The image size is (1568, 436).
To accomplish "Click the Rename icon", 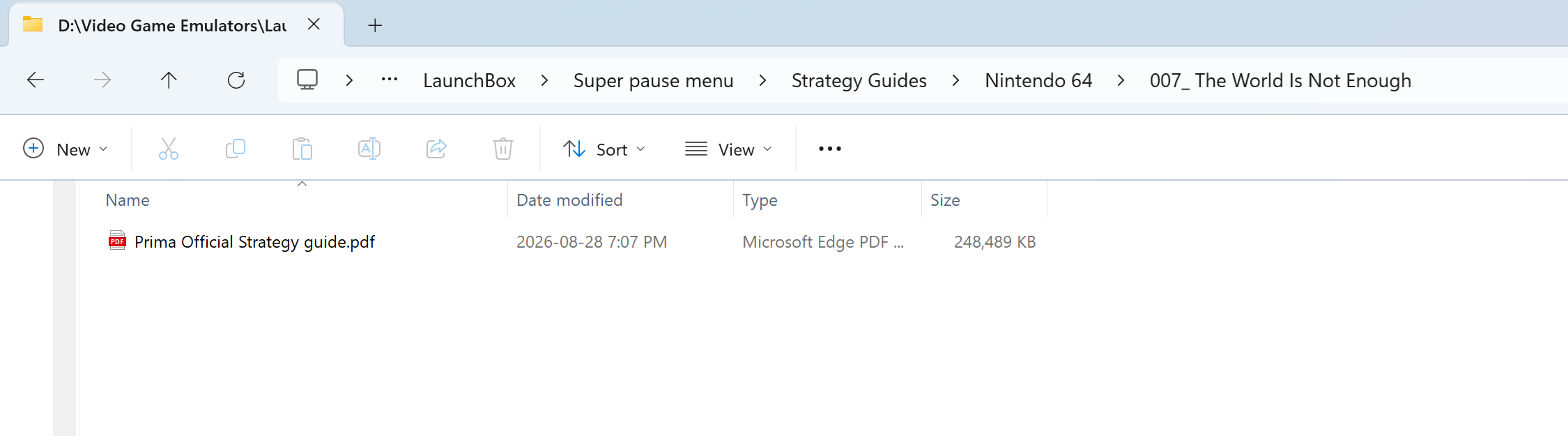I will tap(369, 149).
